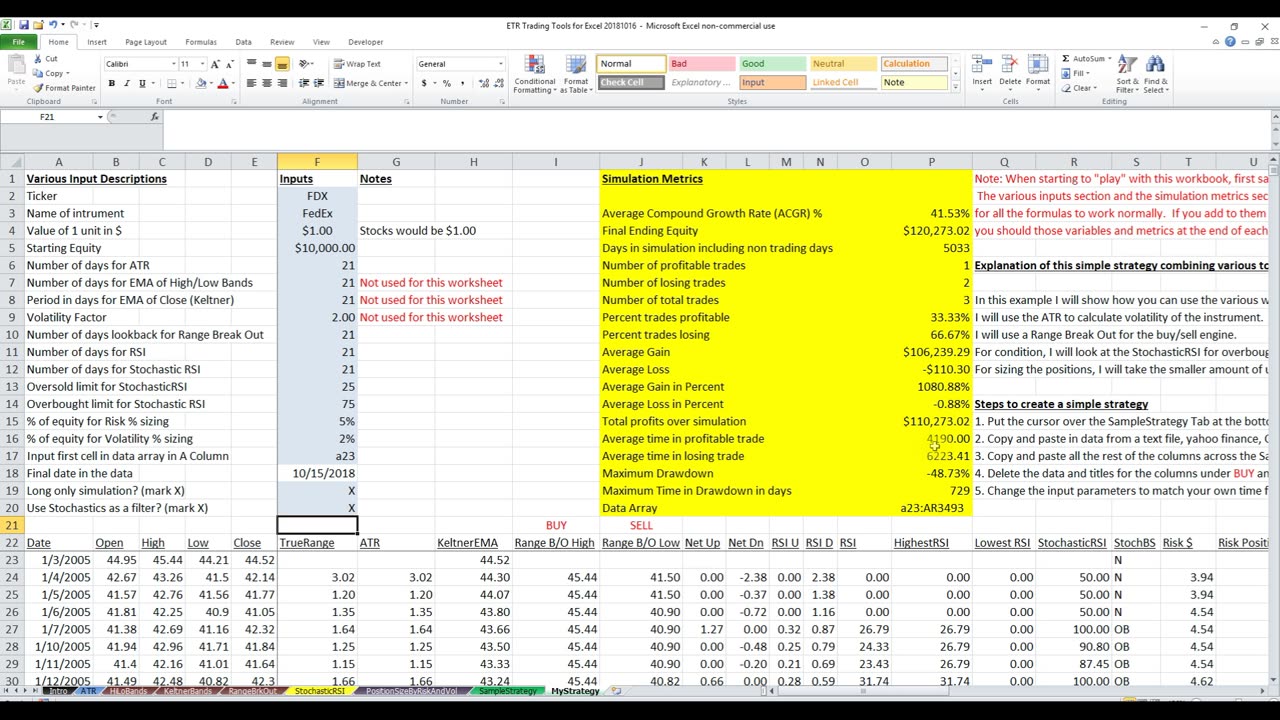Click the Increase Font Size icon
This screenshot has width=1280, height=720.
[217, 64]
